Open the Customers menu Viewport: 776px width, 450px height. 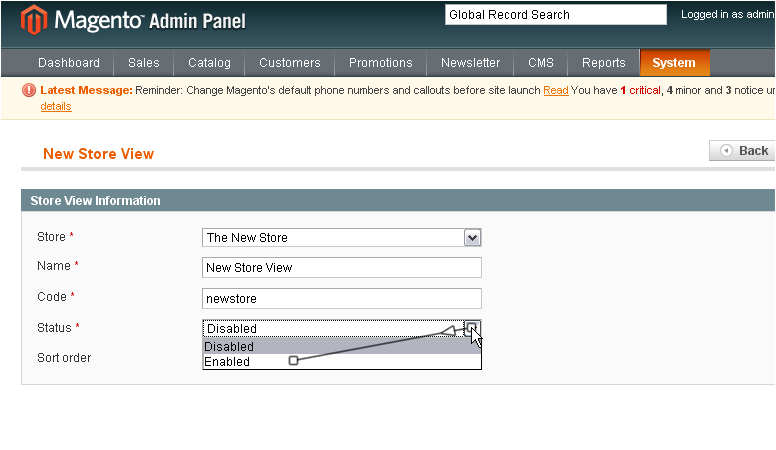click(290, 63)
